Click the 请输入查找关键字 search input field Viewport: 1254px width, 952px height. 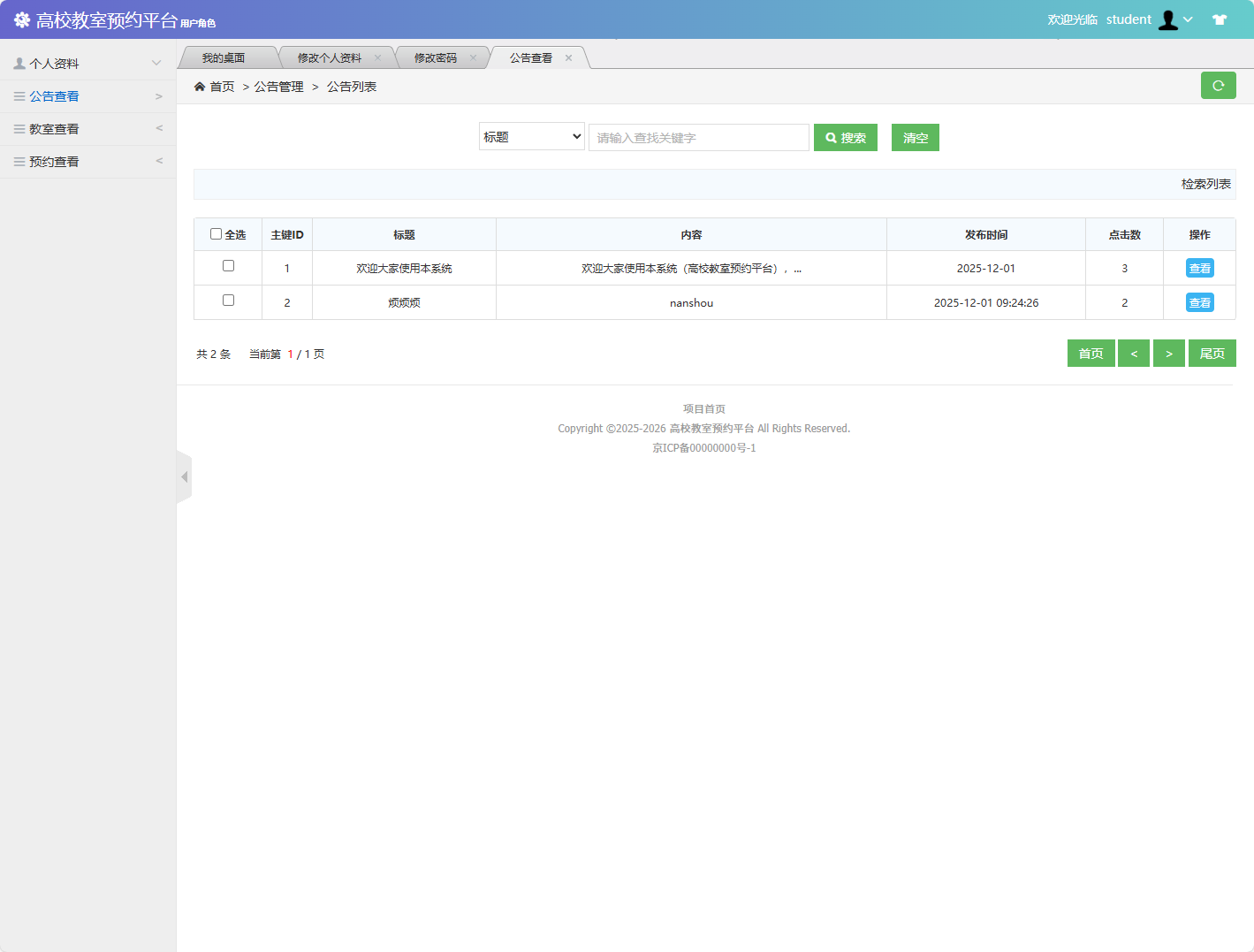[698, 137]
